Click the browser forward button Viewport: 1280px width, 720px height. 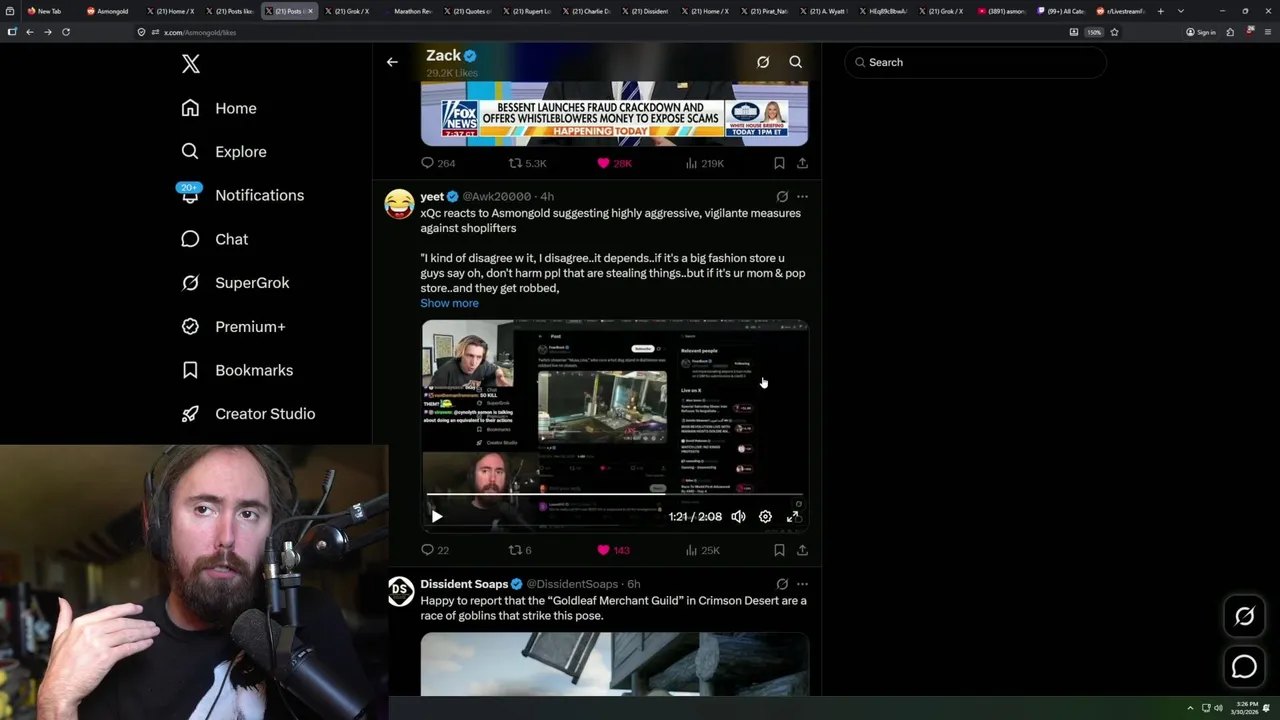[47, 32]
